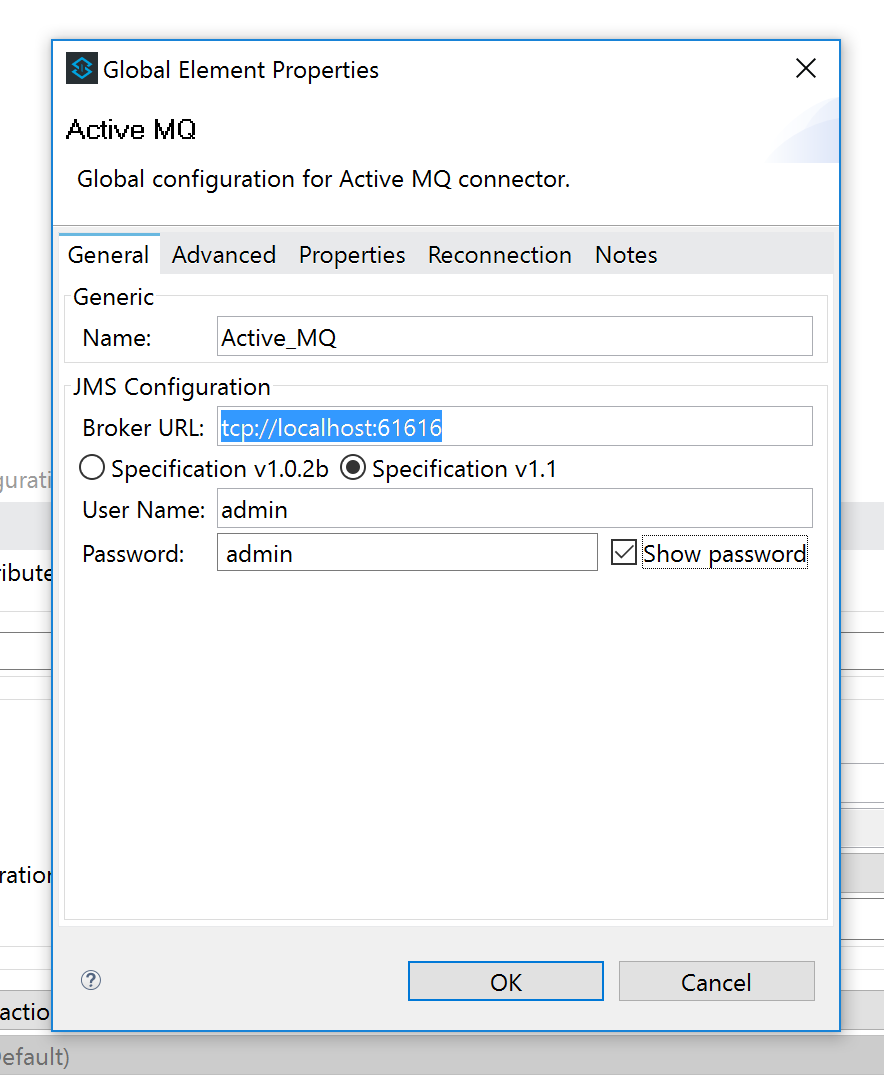884x1075 pixels.
Task: Choose the Specification v1.1 radio button
Action: (x=353, y=468)
